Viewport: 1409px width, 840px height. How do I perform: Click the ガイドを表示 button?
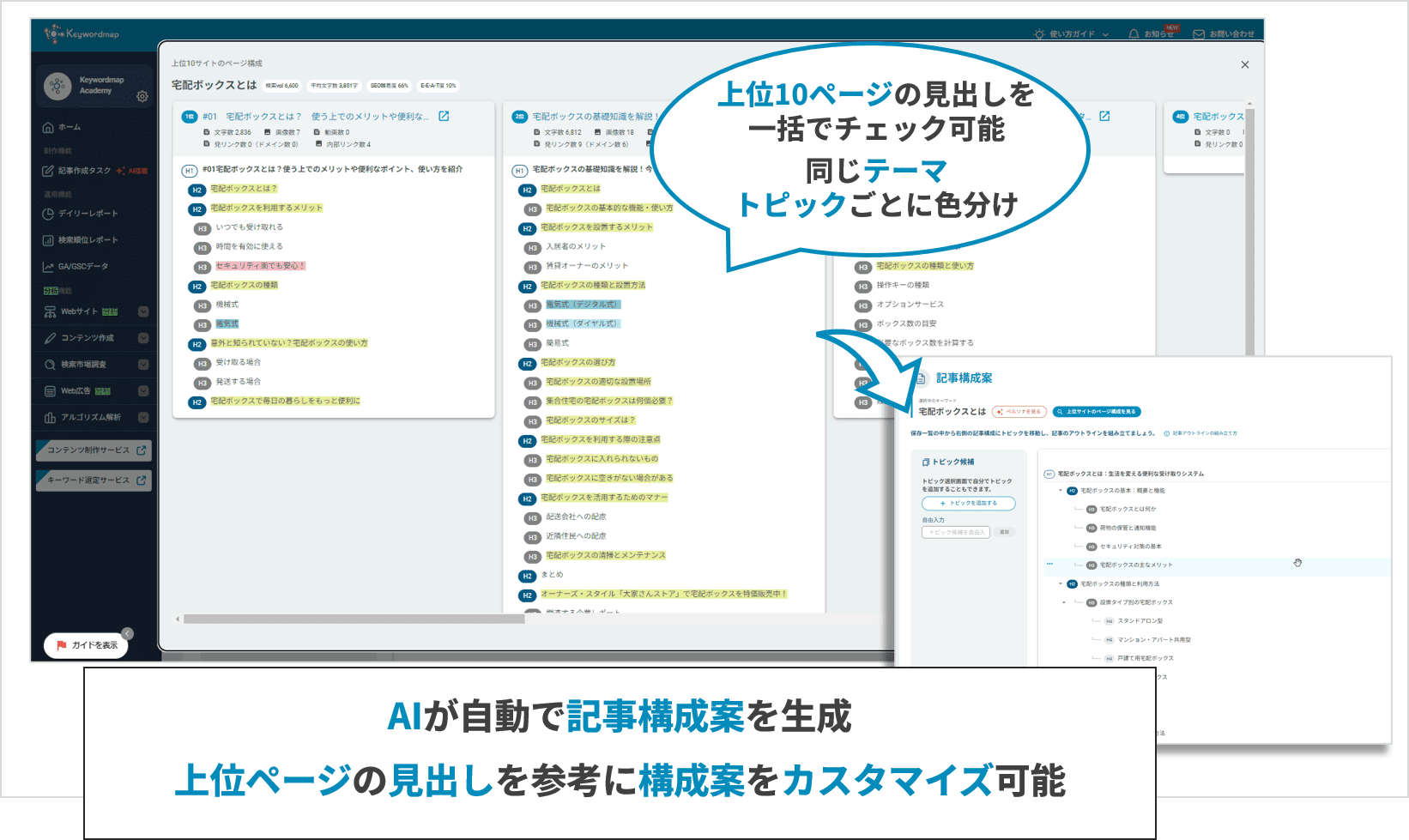click(86, 645)
